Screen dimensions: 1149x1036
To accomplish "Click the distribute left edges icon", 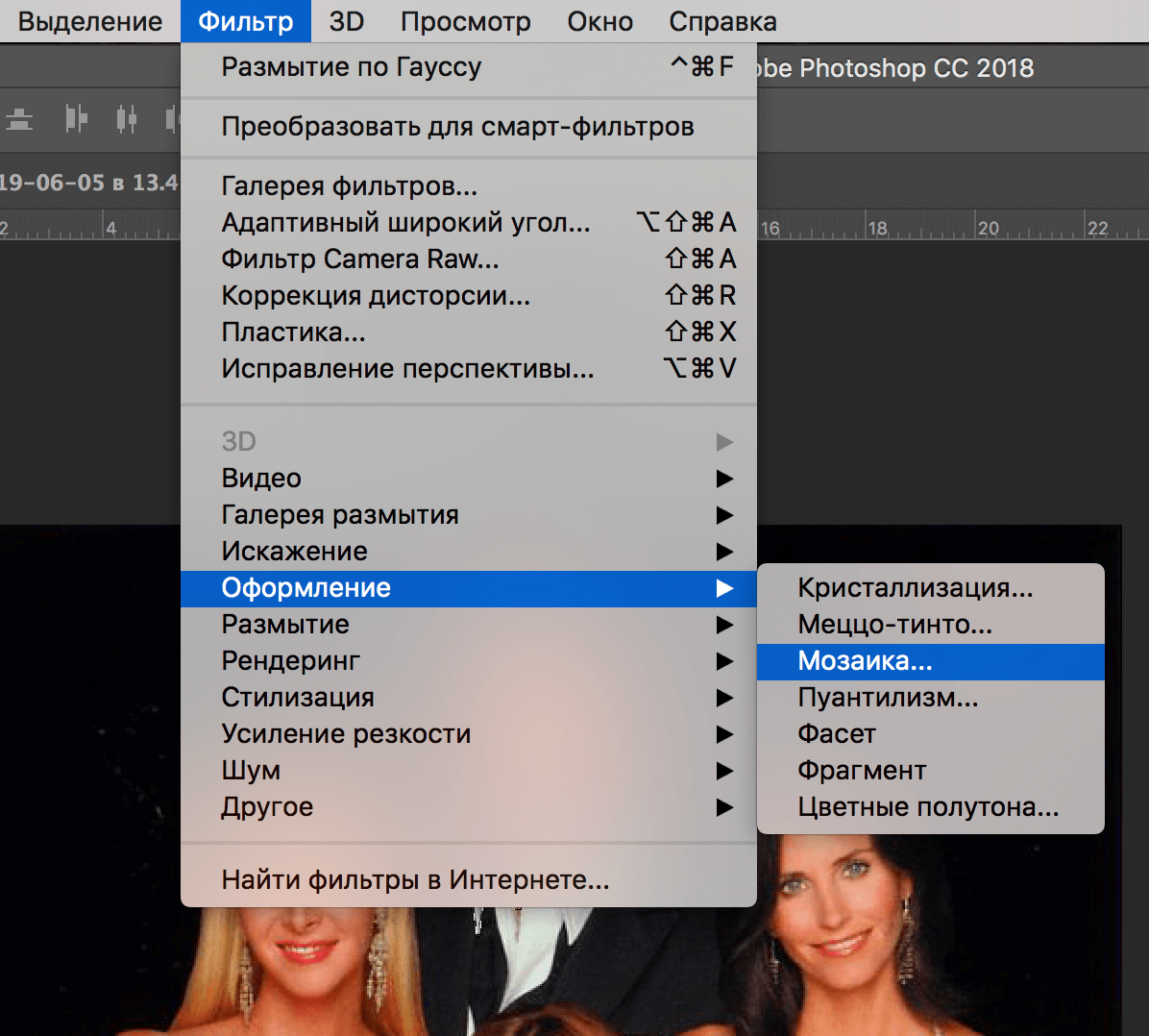I will 76,119.
